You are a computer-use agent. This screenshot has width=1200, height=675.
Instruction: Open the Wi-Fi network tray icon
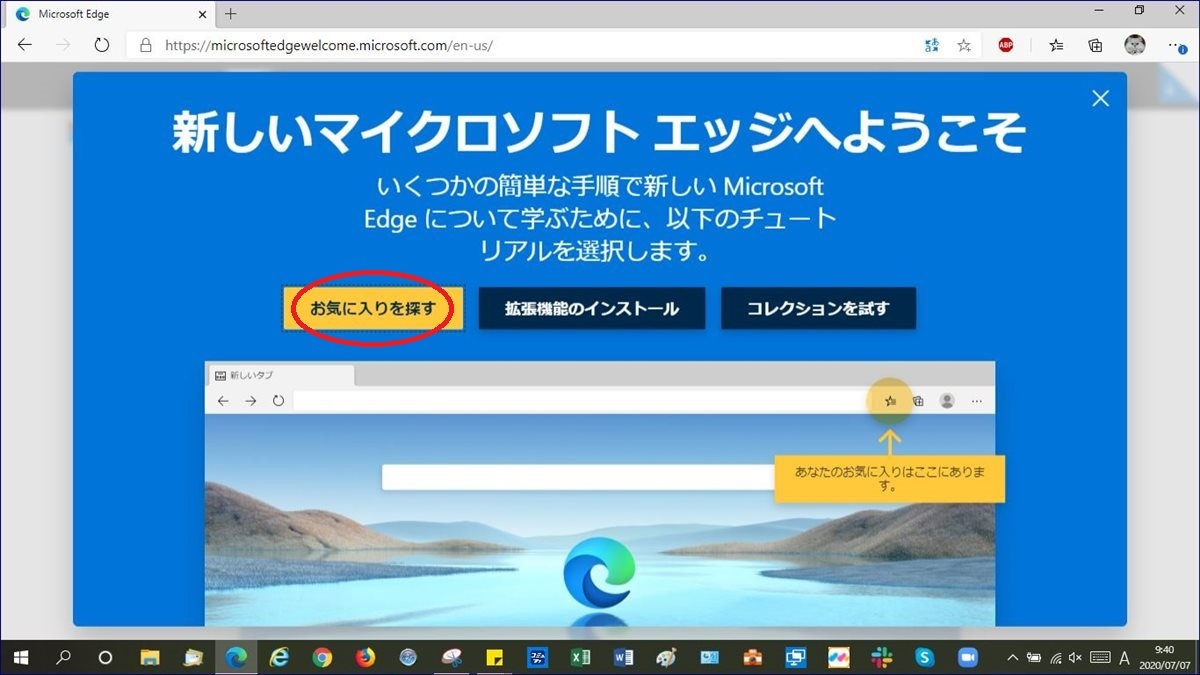pos(1055,657)
